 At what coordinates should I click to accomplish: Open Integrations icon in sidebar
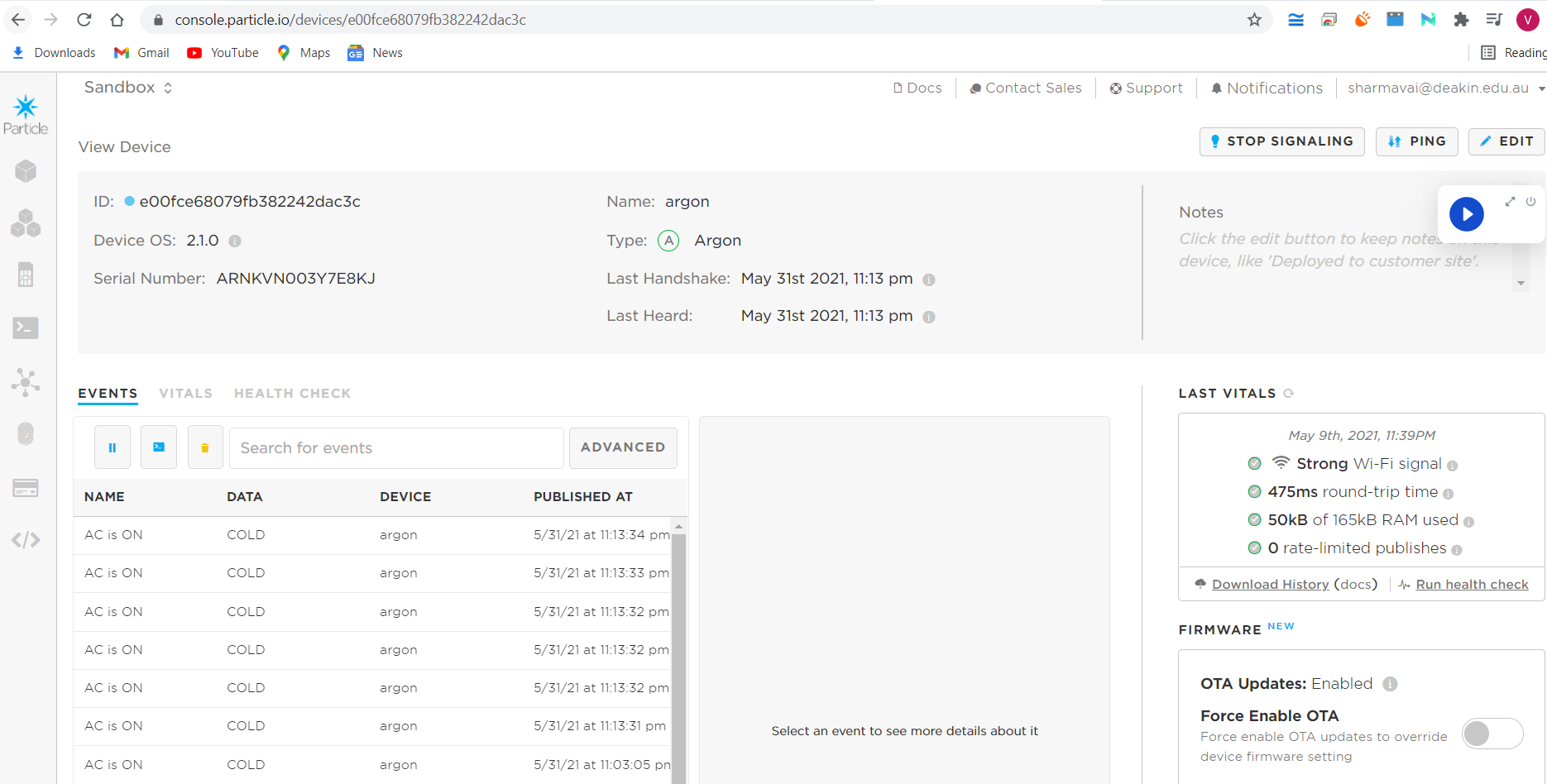click(26, 382)
